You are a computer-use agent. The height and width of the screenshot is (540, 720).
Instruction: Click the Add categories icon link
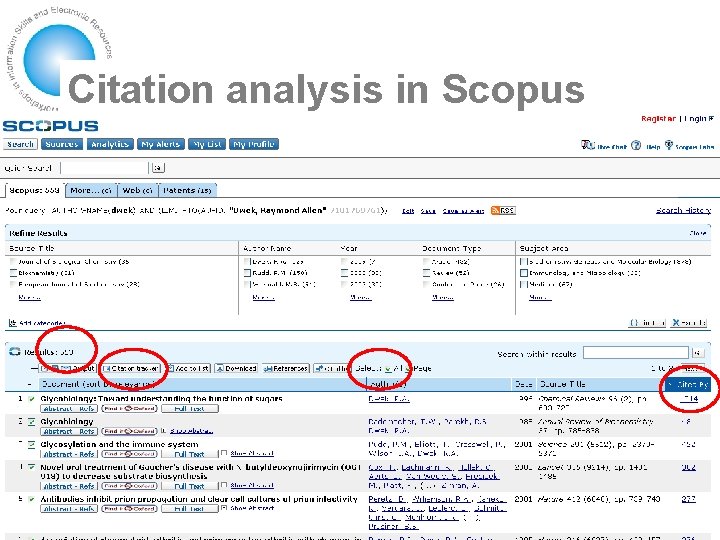(x=37, y=323)
